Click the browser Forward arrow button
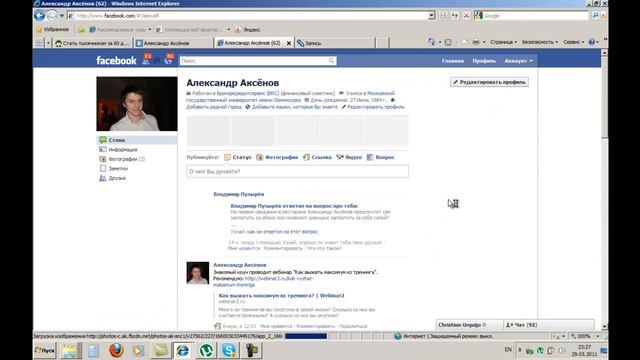640x360 pixels. pos(52,16)
